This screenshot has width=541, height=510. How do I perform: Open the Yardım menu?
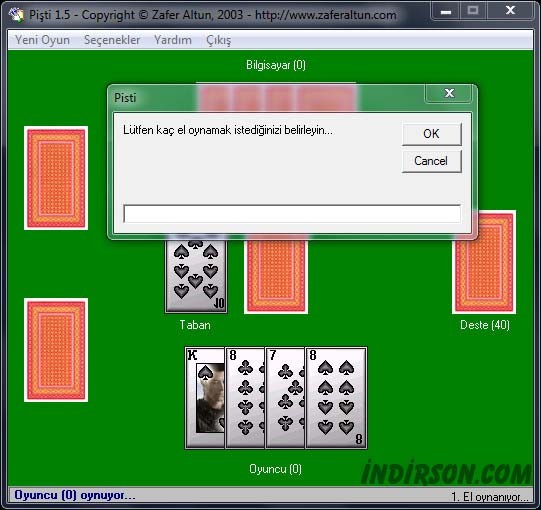point(173,40)
